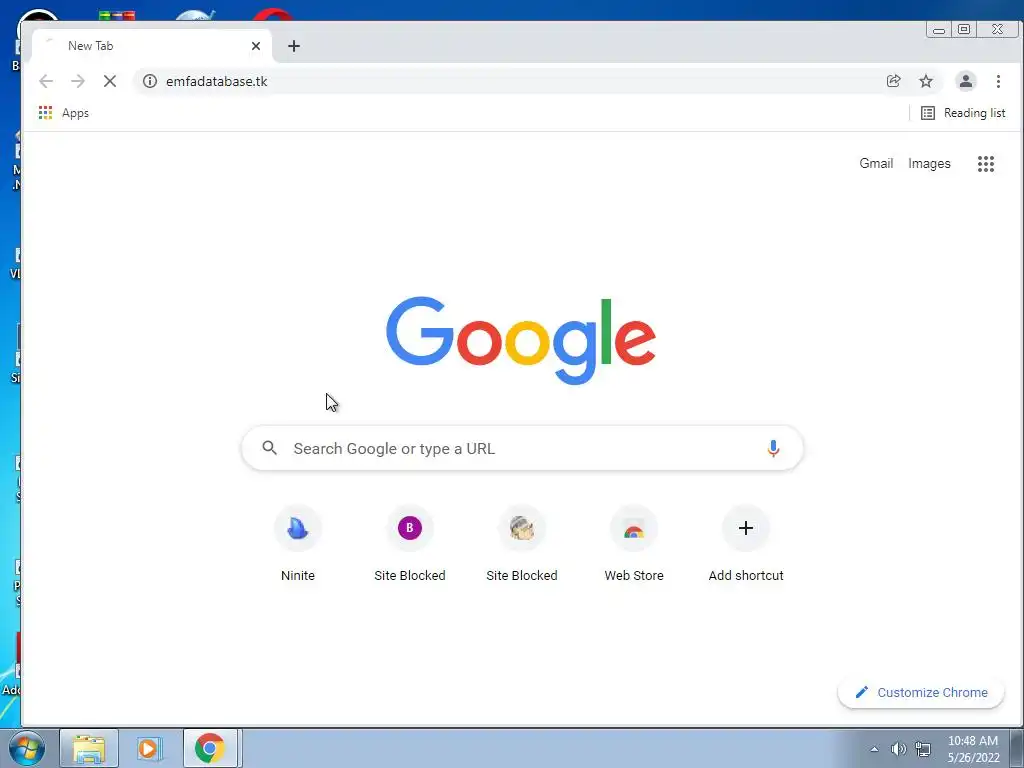Open the Chrome profile avatar menu
The image size is (1024, 768).
[x=965, y=81]
